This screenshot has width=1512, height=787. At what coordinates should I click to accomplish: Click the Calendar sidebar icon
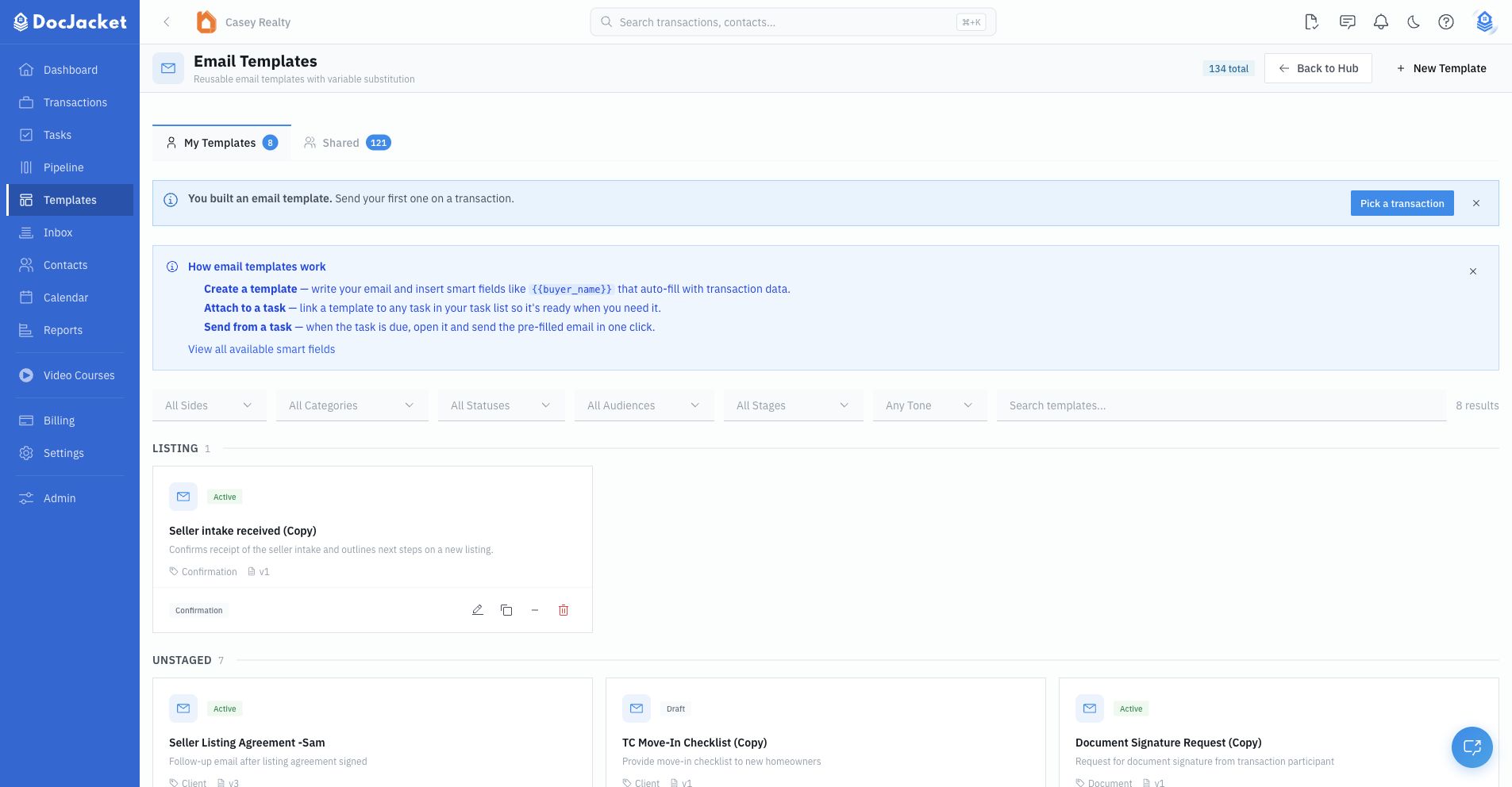(x=26, y=298)
